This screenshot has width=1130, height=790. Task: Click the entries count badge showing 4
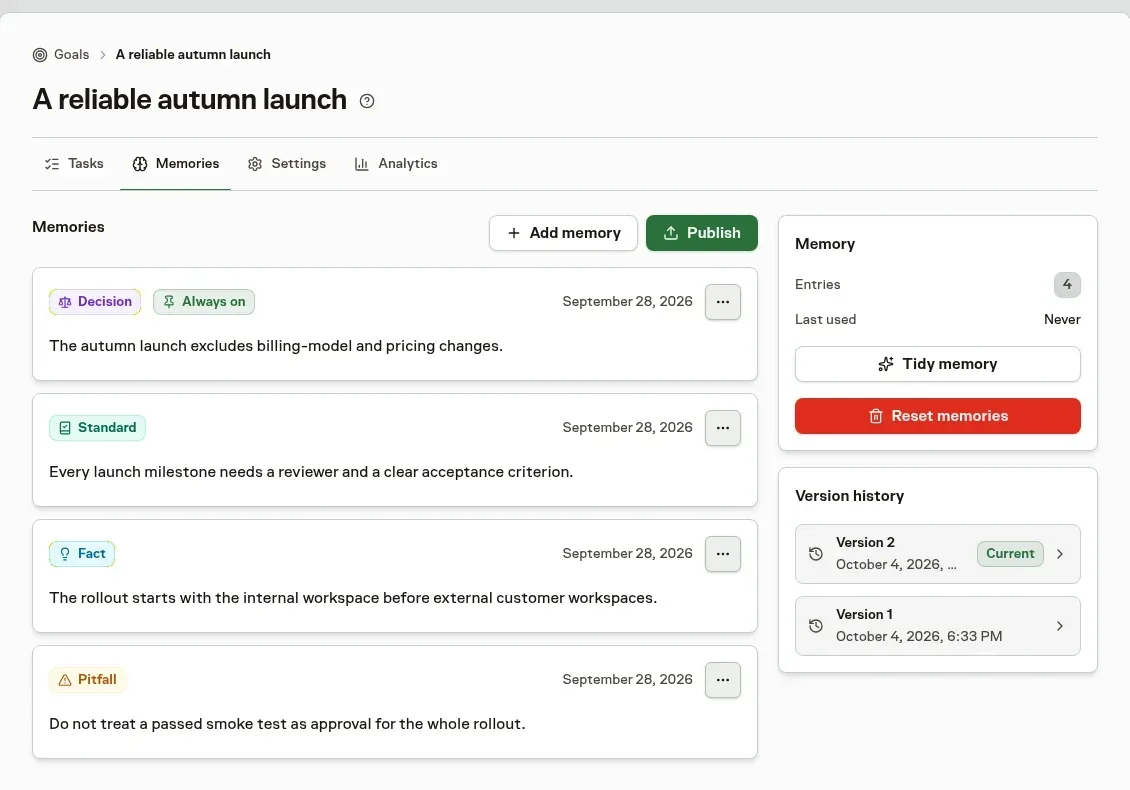click(1067, 285)
